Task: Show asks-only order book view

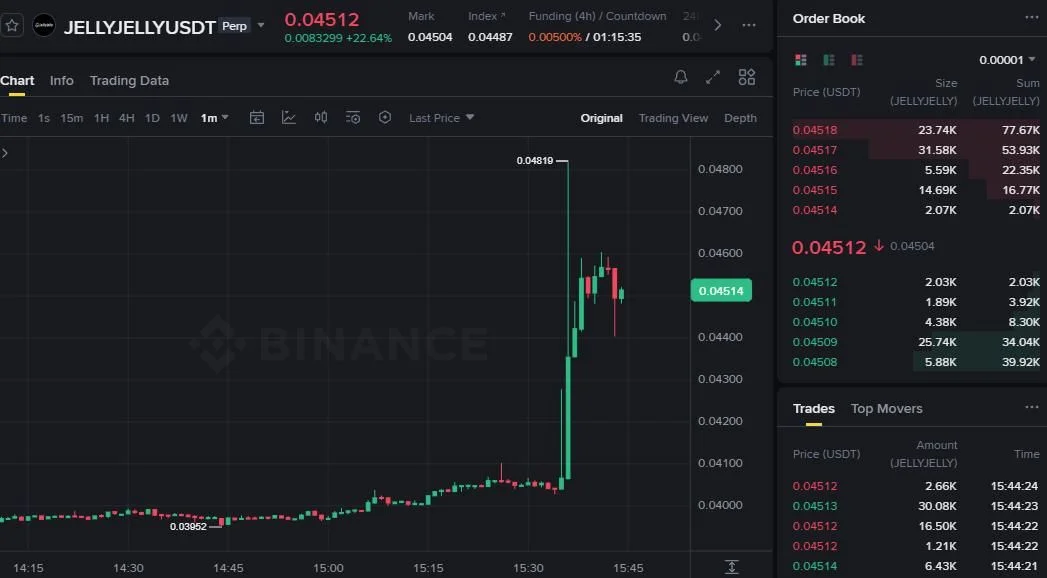Action: pyautogui.click(x=857, y=60)
